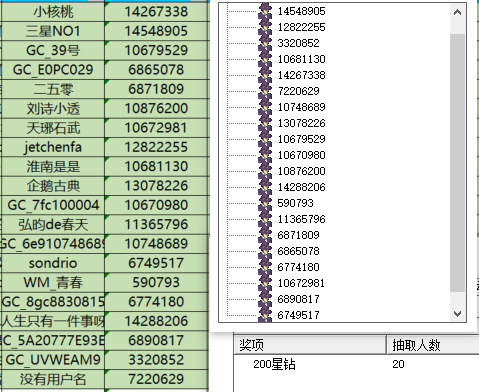Click the cell with ID 11365796 in spreadsheet
Screen dimensions: 479x392
click(x=156, y=225)
